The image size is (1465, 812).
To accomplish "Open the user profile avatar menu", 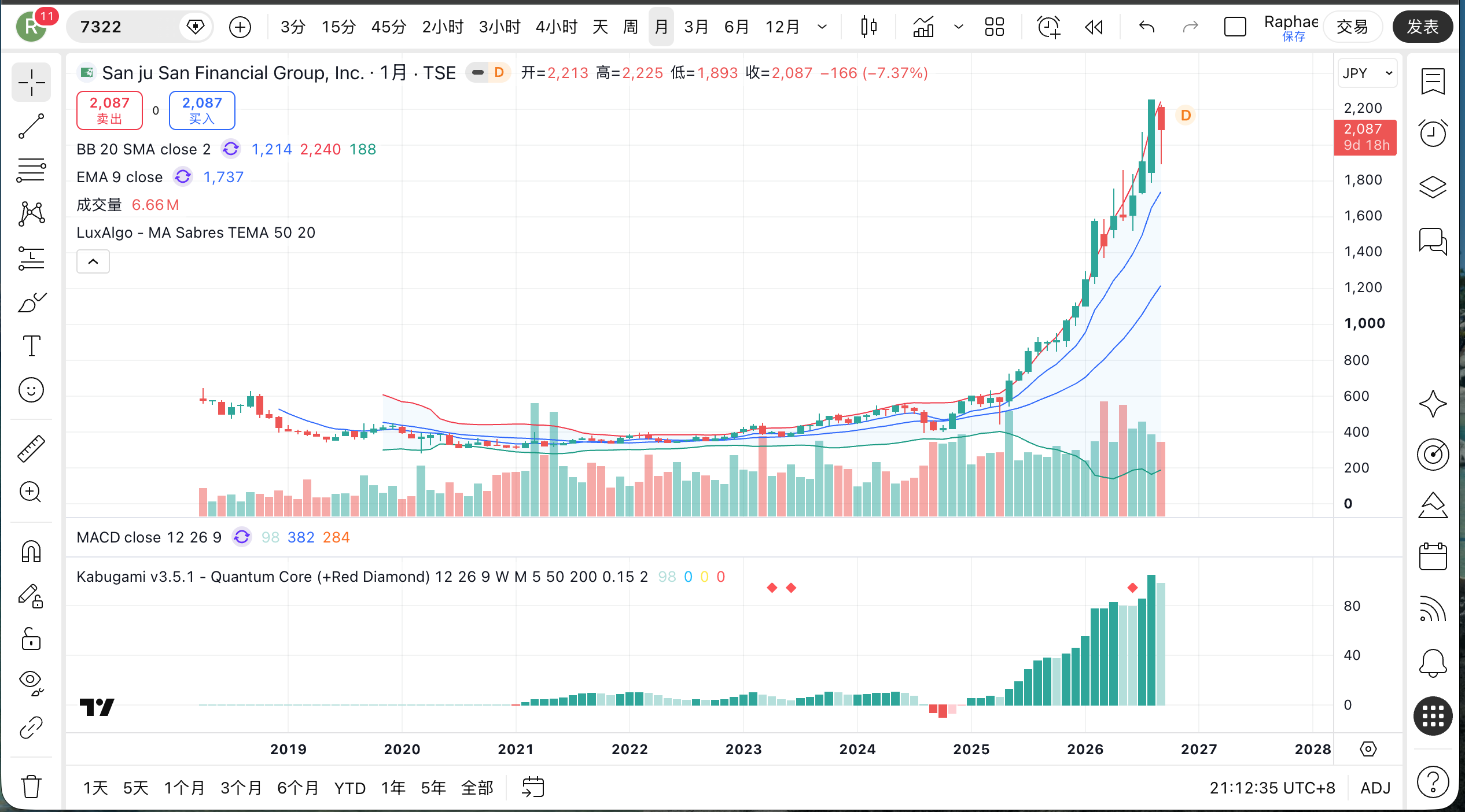I will pyautogui.click(x=31, y=27).
